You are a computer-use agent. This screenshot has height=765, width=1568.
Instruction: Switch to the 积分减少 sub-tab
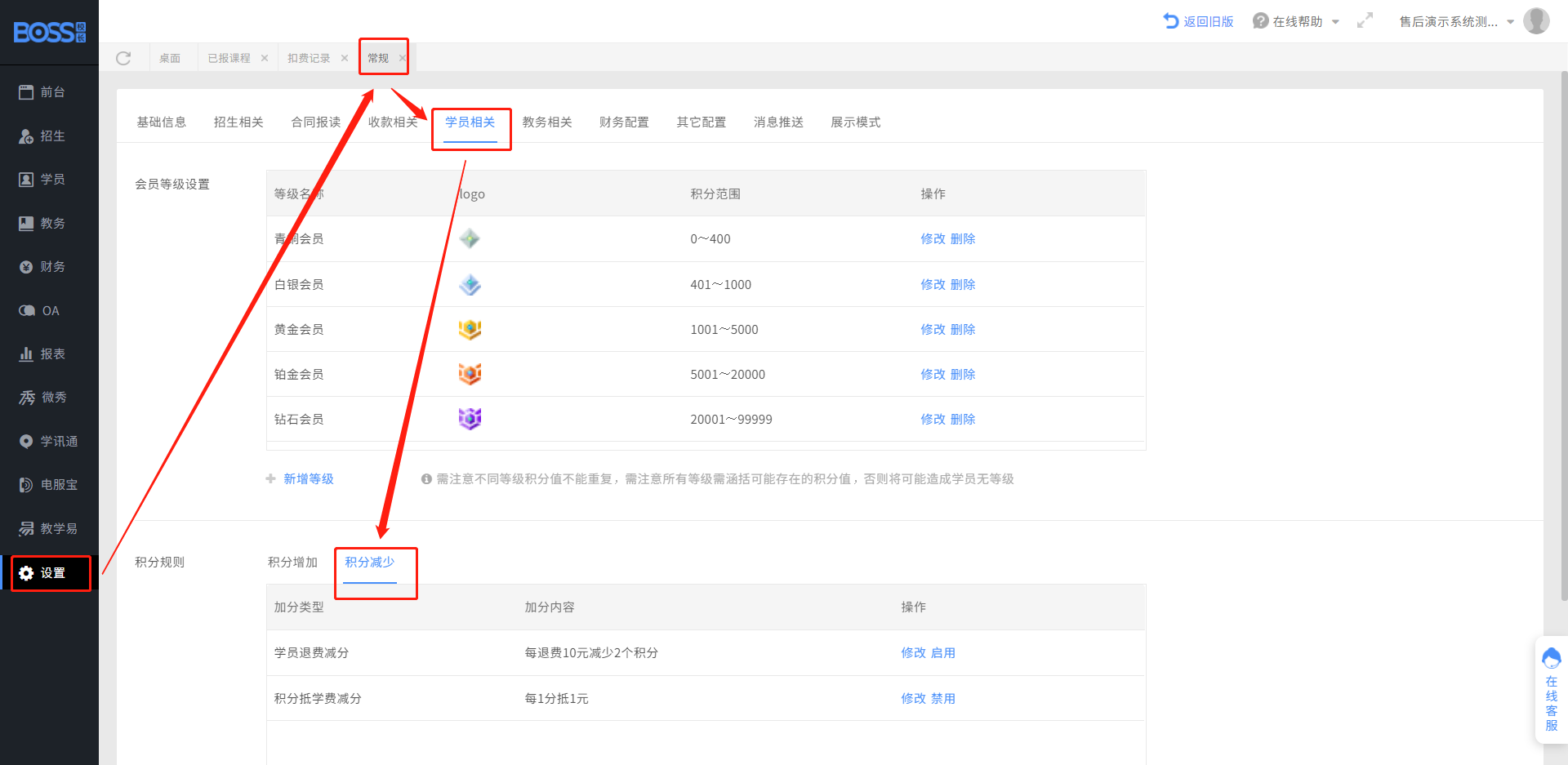coord(370,563)
